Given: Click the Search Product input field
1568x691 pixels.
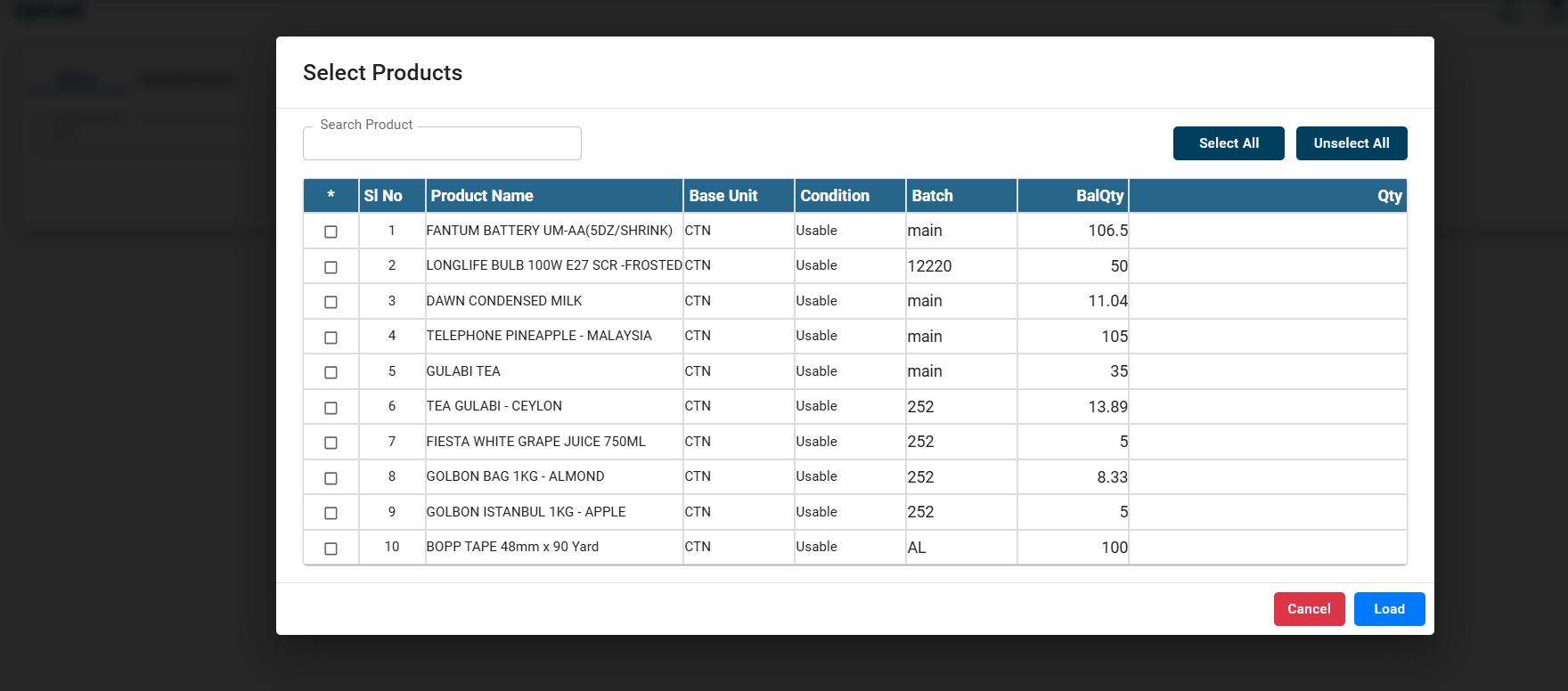Looking at the screenshot, I should tap(442, 144).
